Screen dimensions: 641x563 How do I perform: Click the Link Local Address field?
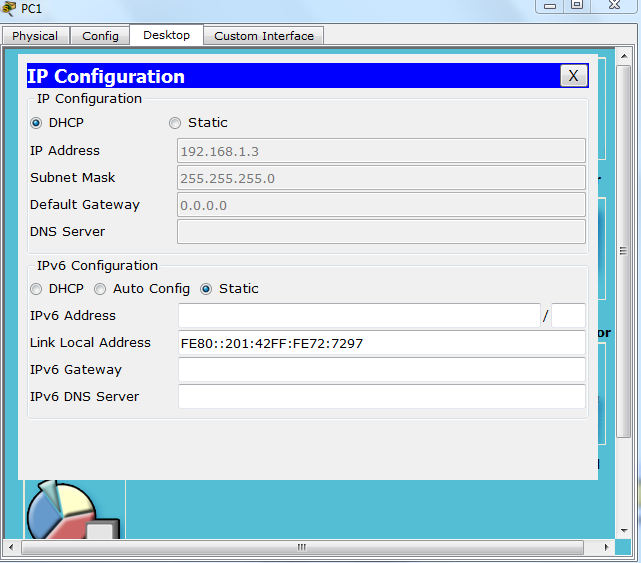(x=382, y=343)
